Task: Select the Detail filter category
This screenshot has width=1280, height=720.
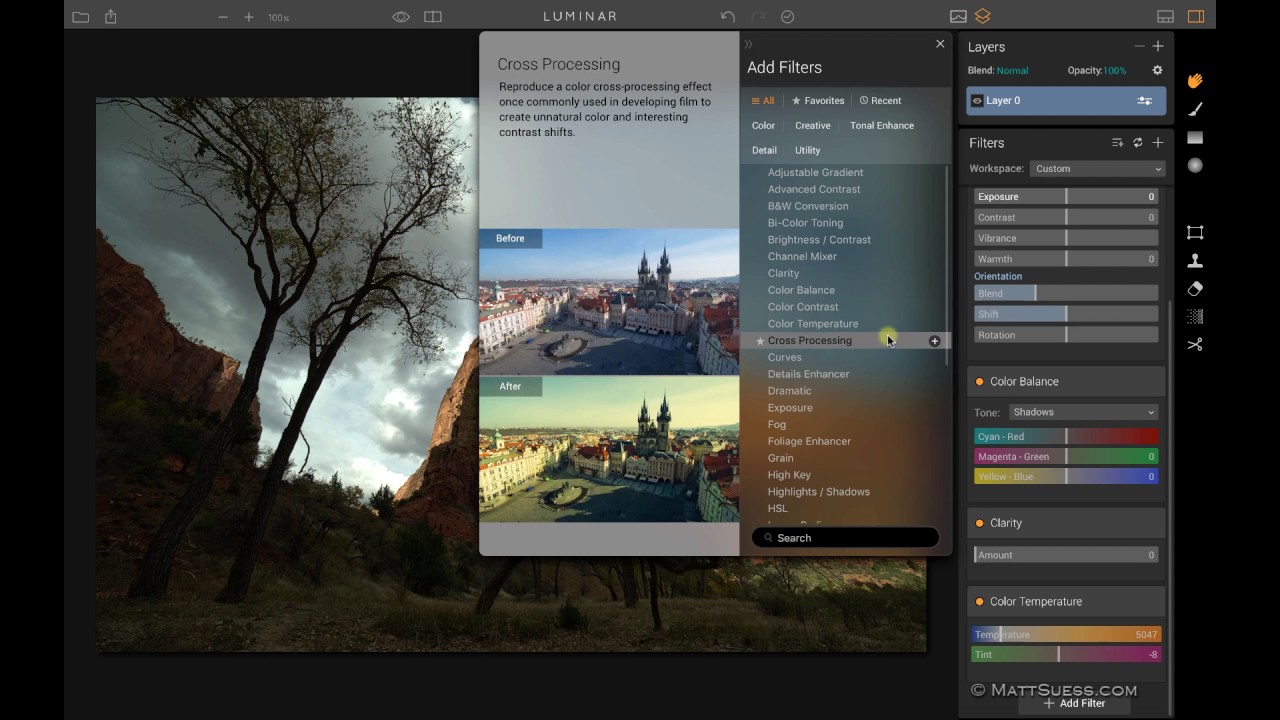Action: click(x=764, y=151)
